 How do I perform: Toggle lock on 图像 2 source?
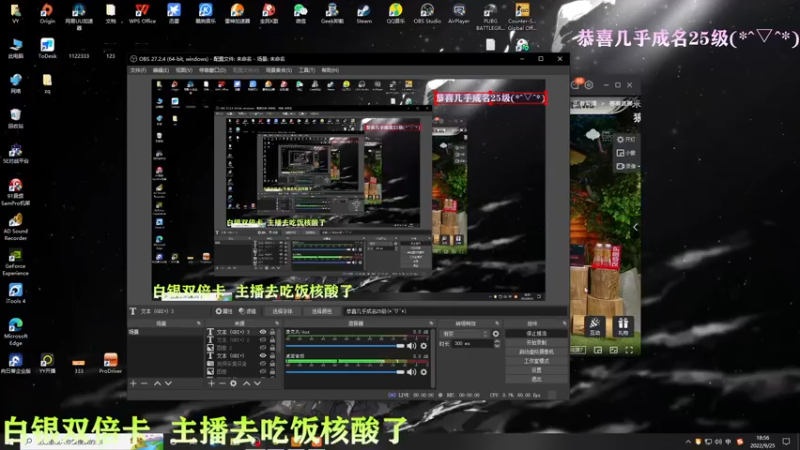(x=272, y=347)
